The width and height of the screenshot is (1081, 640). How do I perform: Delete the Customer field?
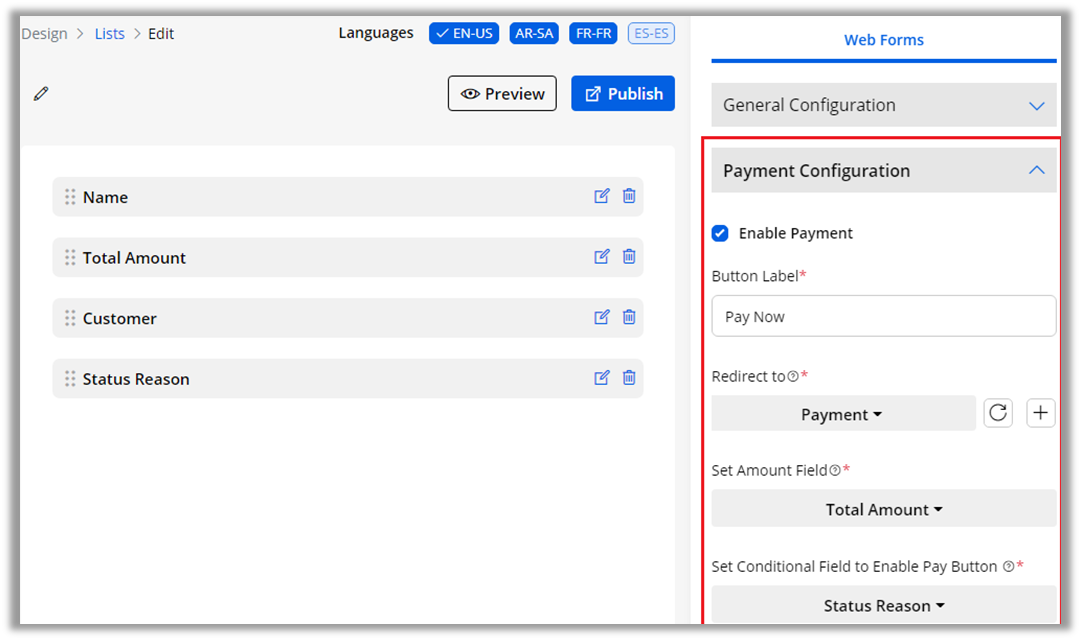click(x=629, y=317)
